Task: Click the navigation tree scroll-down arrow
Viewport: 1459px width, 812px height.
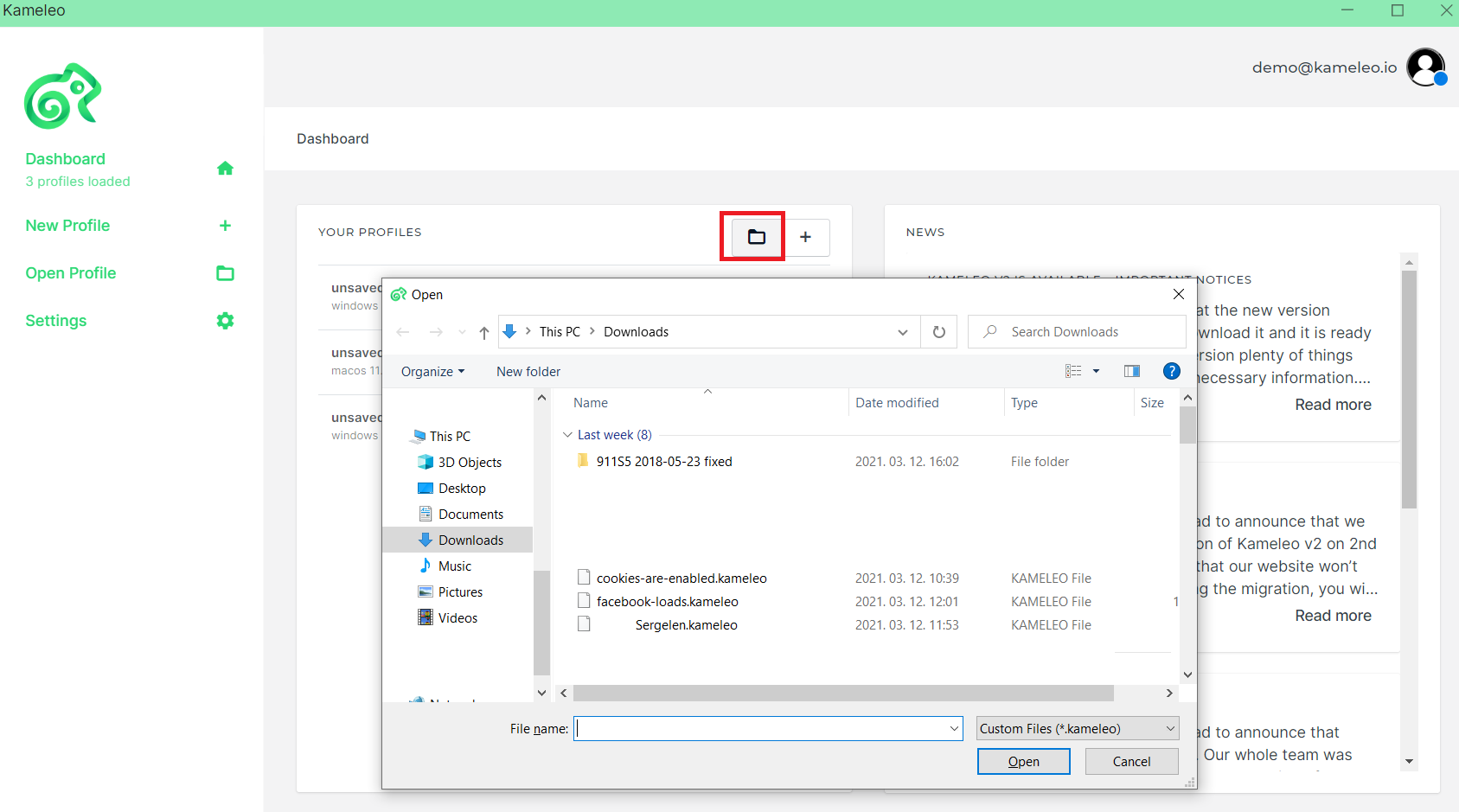Action: [541, 693]
